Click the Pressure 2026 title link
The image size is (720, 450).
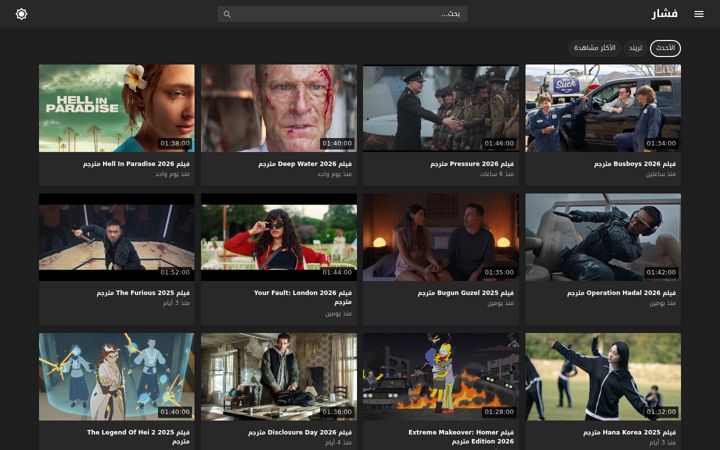[472, 164]
